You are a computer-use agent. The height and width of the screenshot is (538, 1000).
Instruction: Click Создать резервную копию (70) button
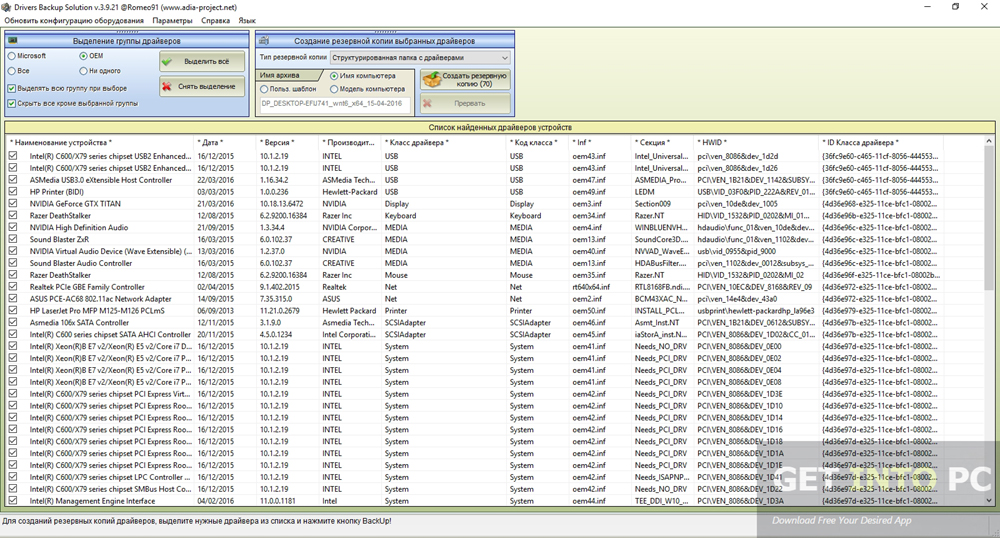(x=465, y=80)
